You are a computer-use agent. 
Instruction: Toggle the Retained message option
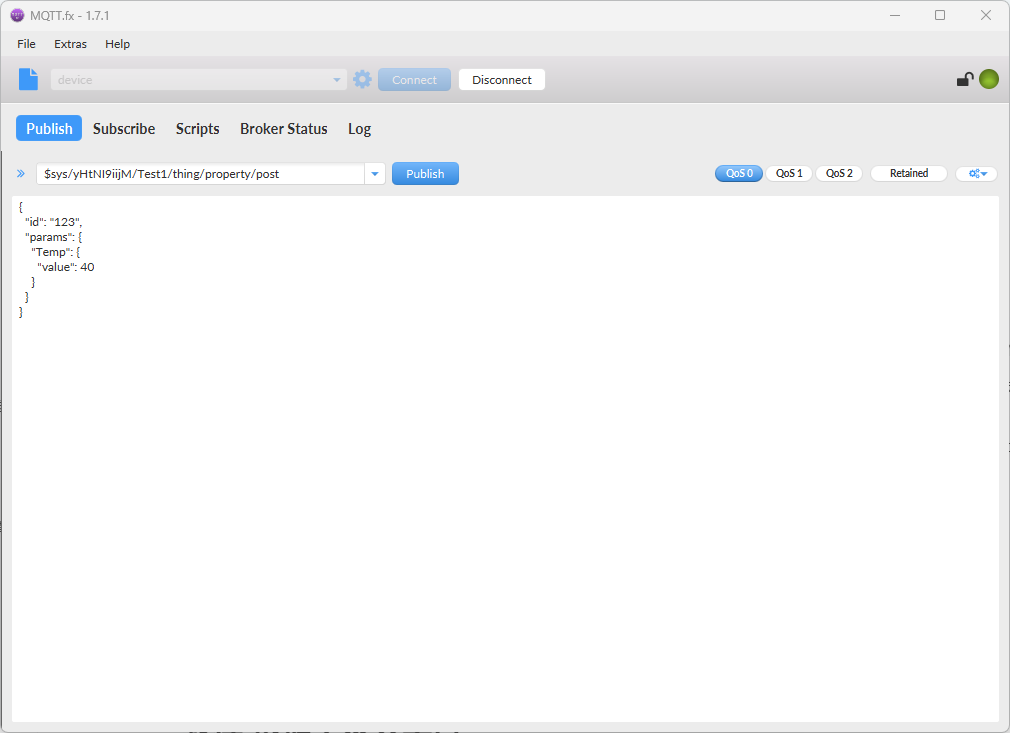908,174
